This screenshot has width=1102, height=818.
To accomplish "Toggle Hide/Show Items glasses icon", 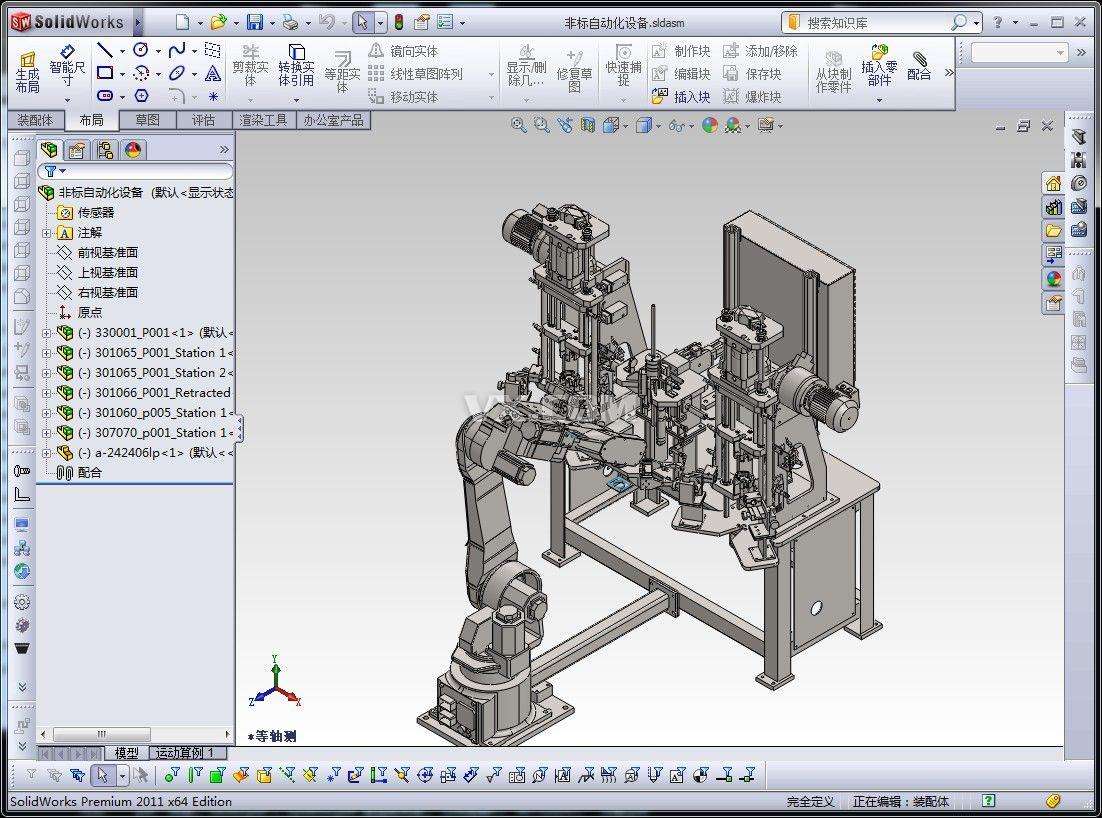I will [677, 125].
